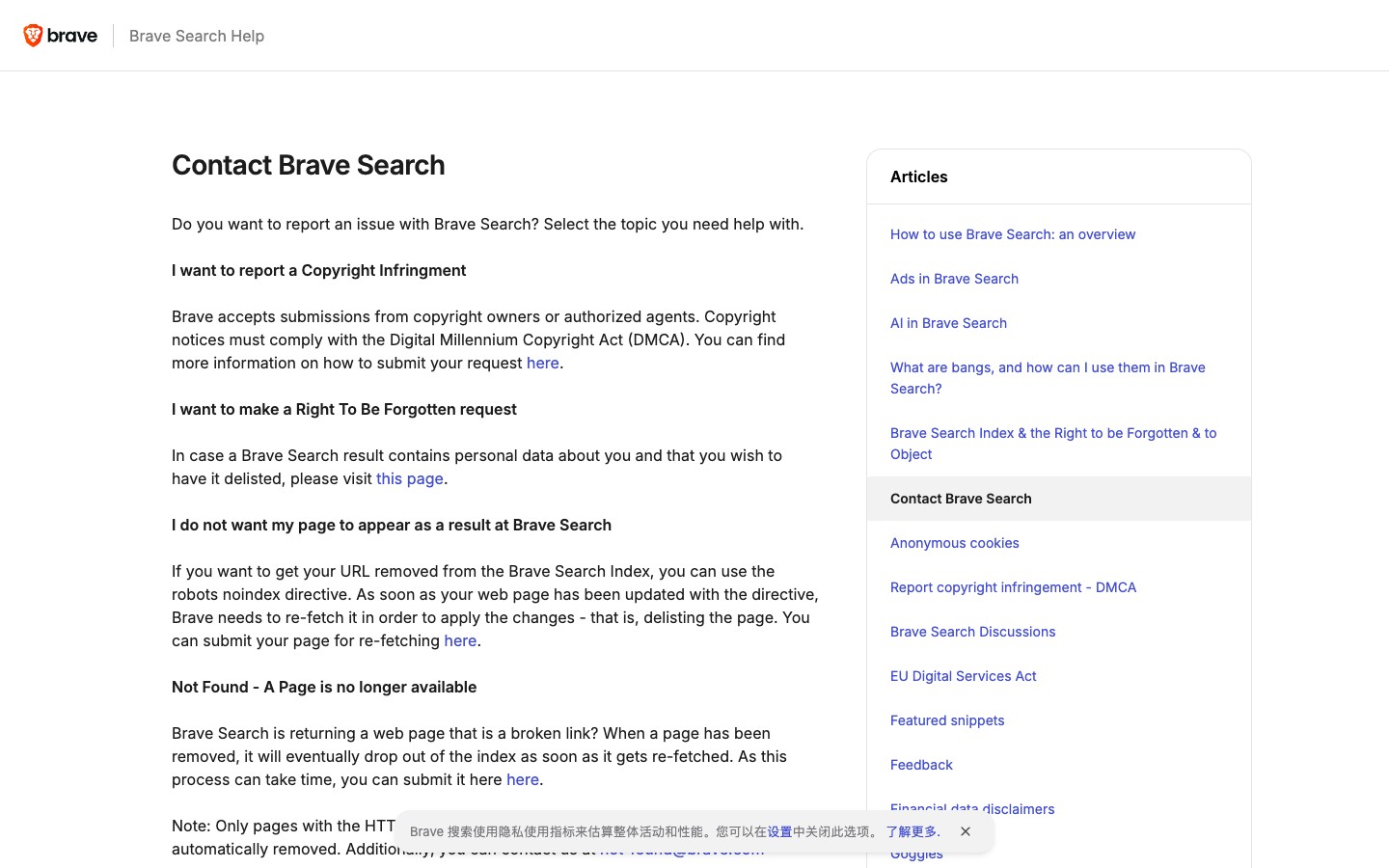Click 了解更多 learn more link

[x=911, y=831]
